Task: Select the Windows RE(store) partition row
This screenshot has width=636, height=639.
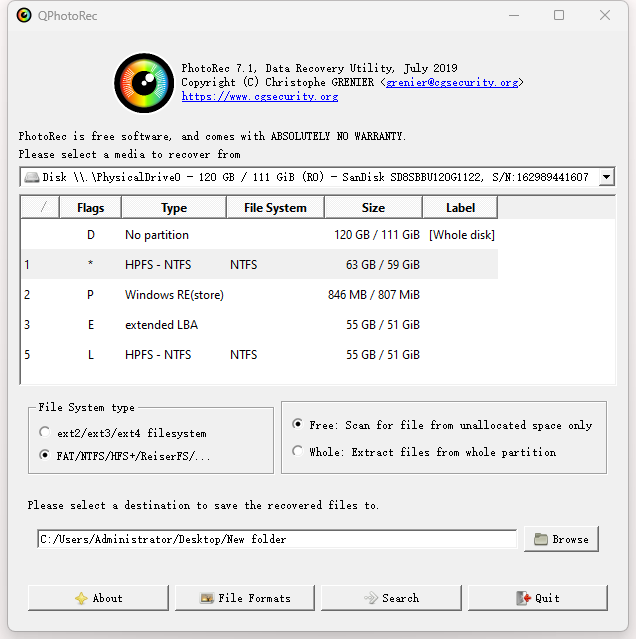Action: pos(174,295)
